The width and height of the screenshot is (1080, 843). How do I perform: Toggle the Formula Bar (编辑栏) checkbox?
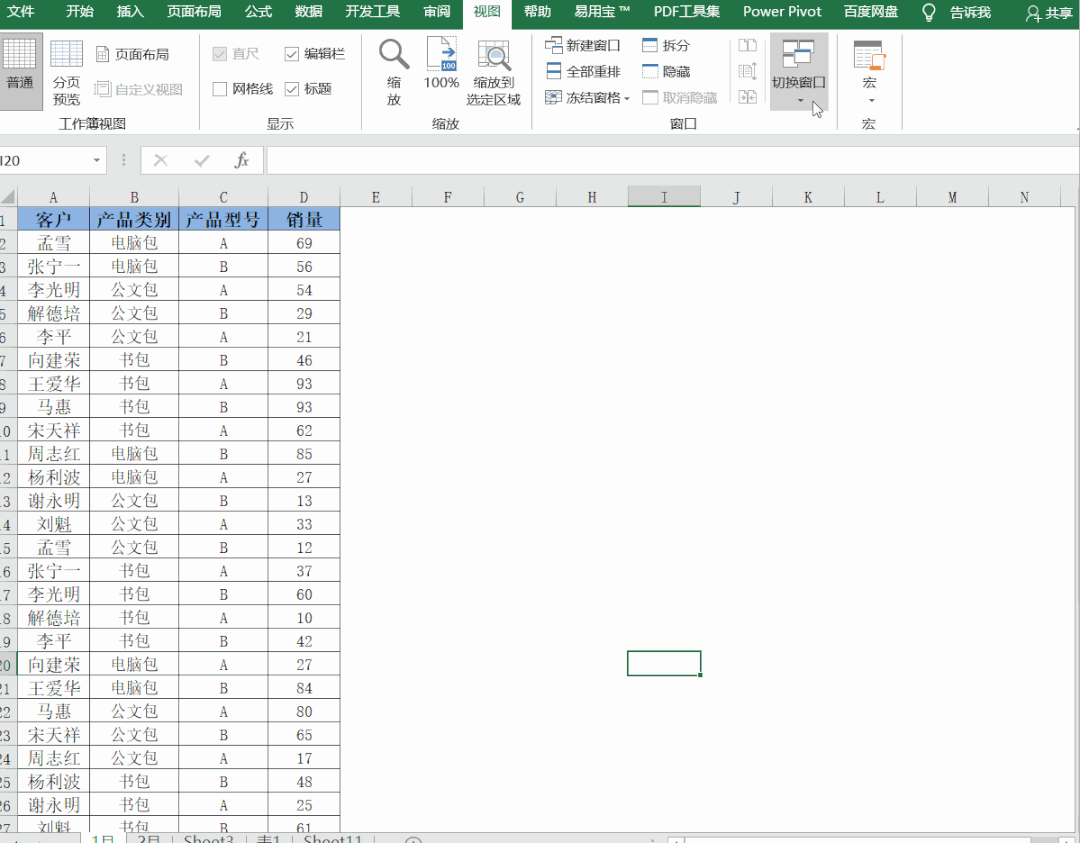click(x=292, y=54)
